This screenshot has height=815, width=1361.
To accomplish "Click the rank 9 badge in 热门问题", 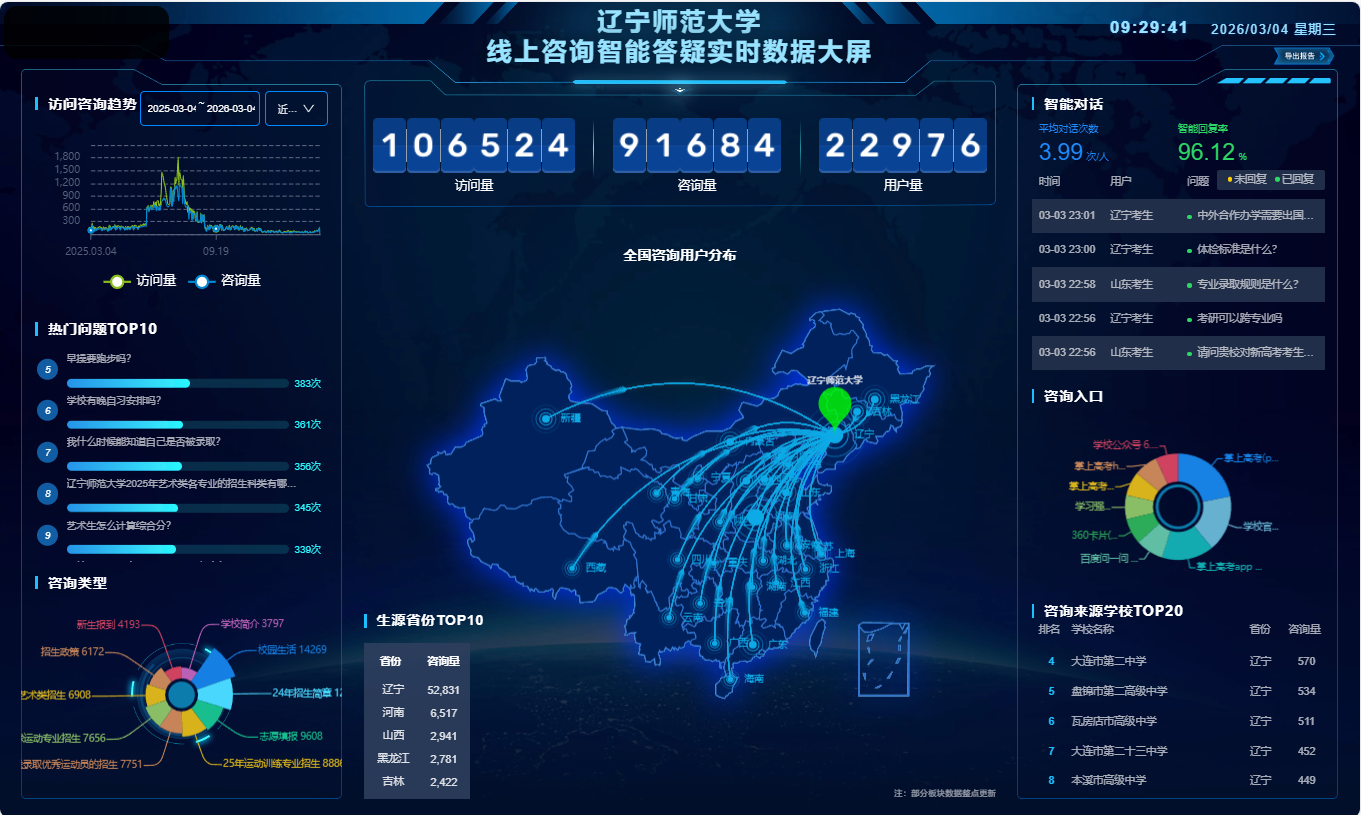I will pyautogui.click(x=47, y=536).
